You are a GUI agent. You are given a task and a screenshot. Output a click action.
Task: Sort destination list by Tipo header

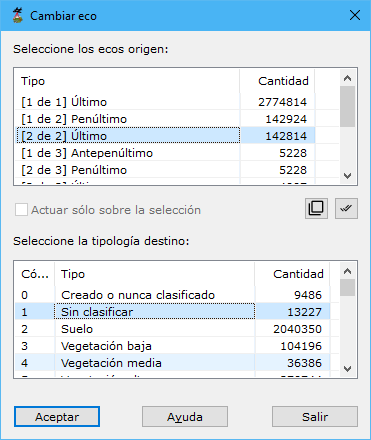click(155, 274)
